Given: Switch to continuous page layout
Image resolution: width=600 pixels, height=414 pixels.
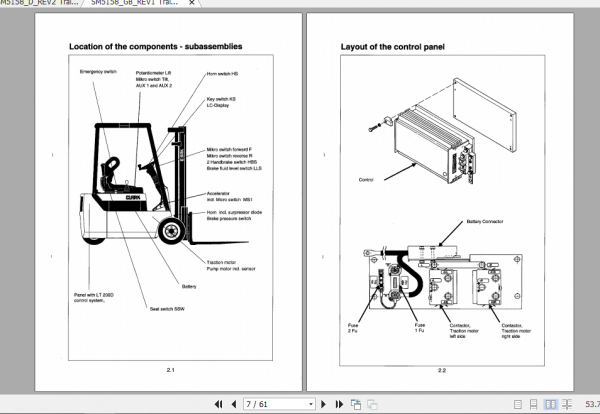Looking at the screenshot, I should pos(533,404).
